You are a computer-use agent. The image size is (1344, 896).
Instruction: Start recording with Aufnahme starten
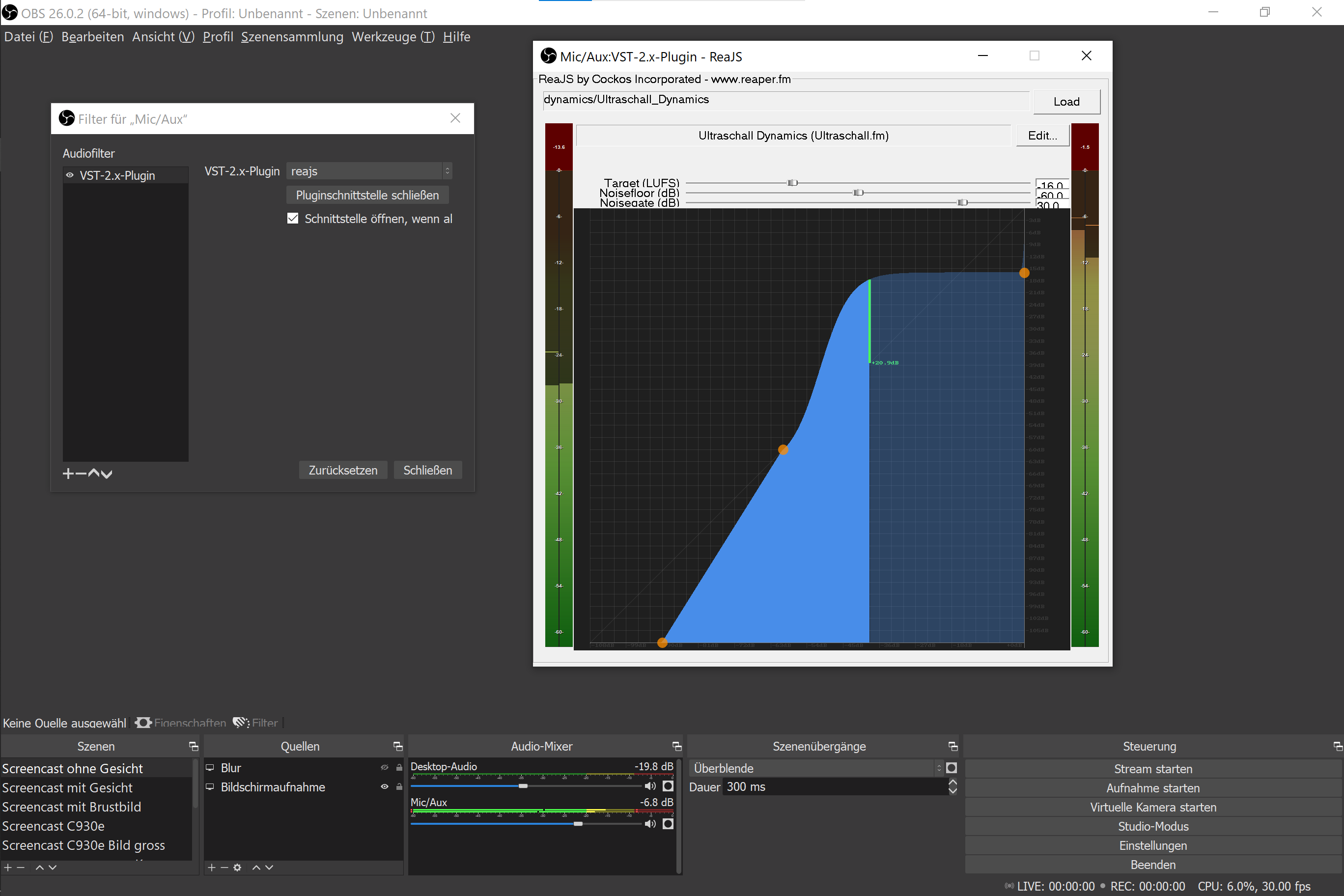coord(1152,788)
